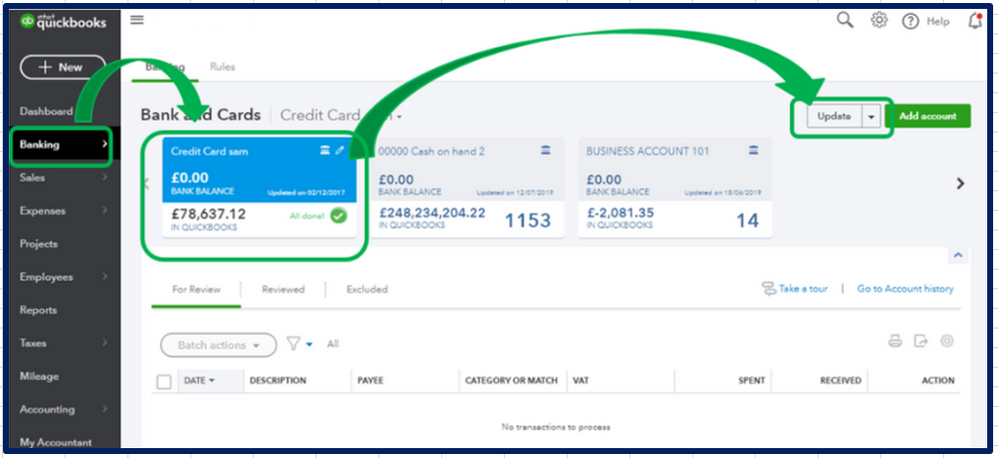This screenshot has height=458, width=998.
Task: Click the export icon above the table
Action: tap(921, 342)
